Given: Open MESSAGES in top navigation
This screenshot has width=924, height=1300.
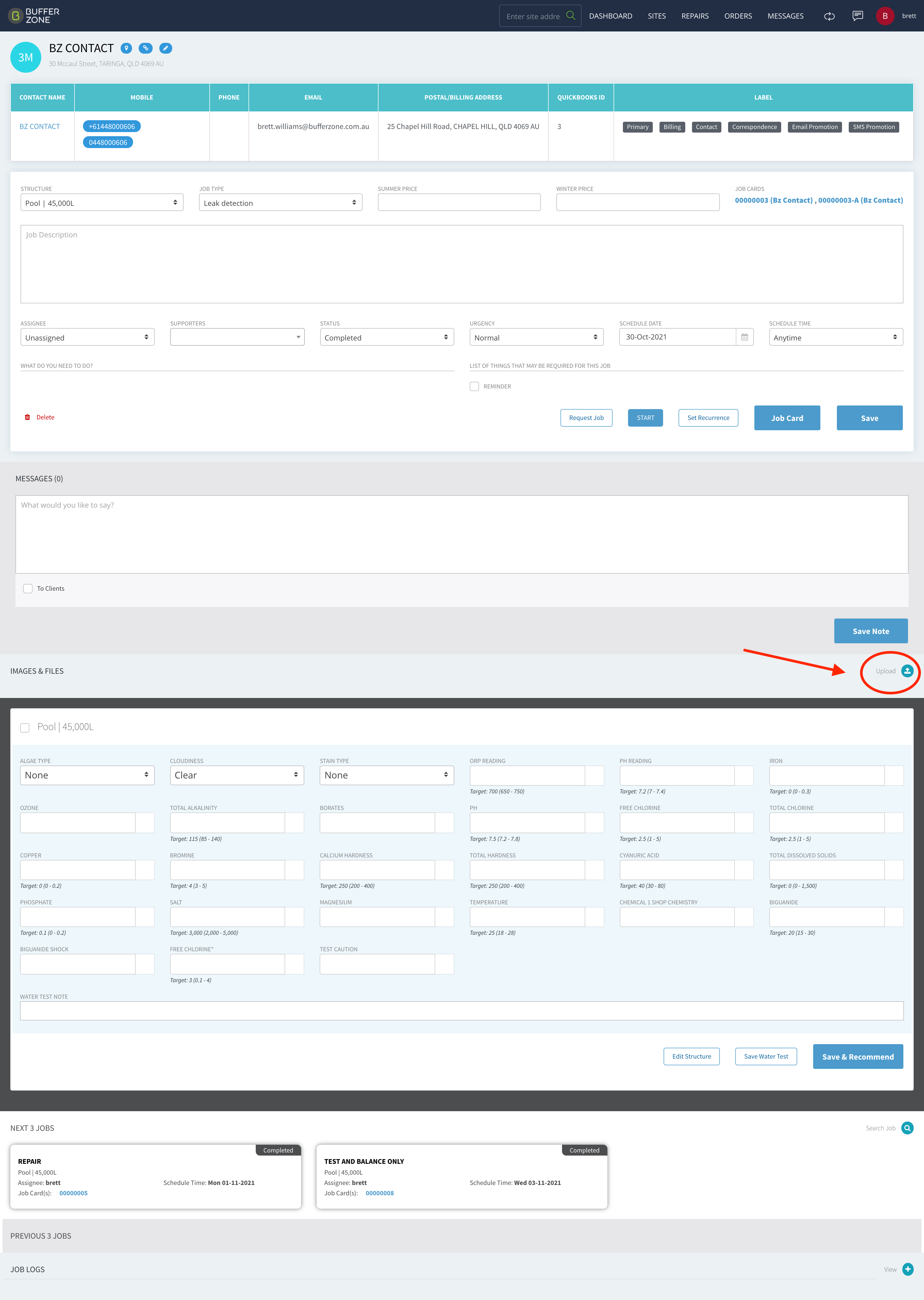Looking at the screenshot, I should click(785, 16).
